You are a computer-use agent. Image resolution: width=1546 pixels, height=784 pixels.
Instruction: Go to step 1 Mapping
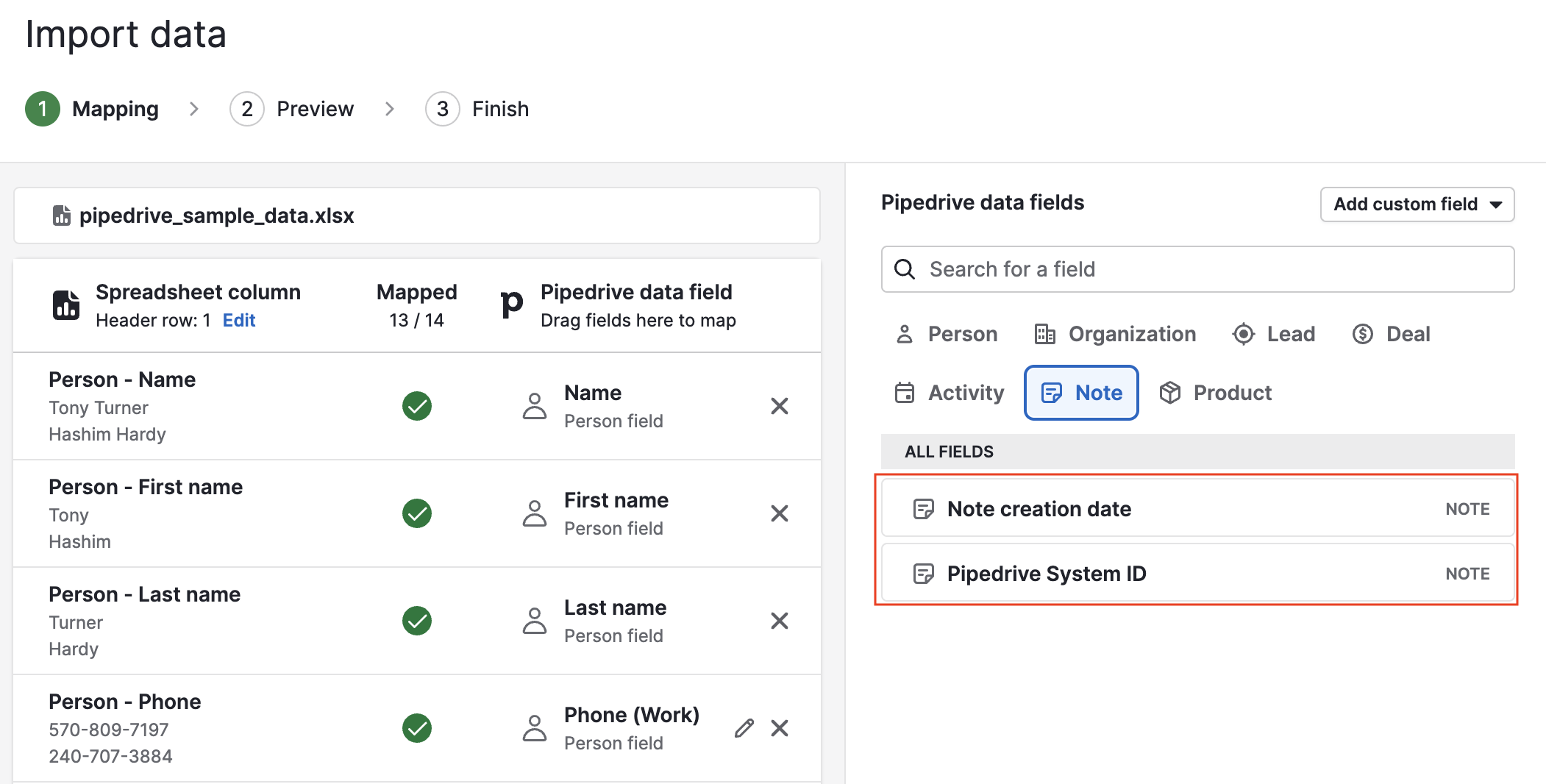click(92, 109)
